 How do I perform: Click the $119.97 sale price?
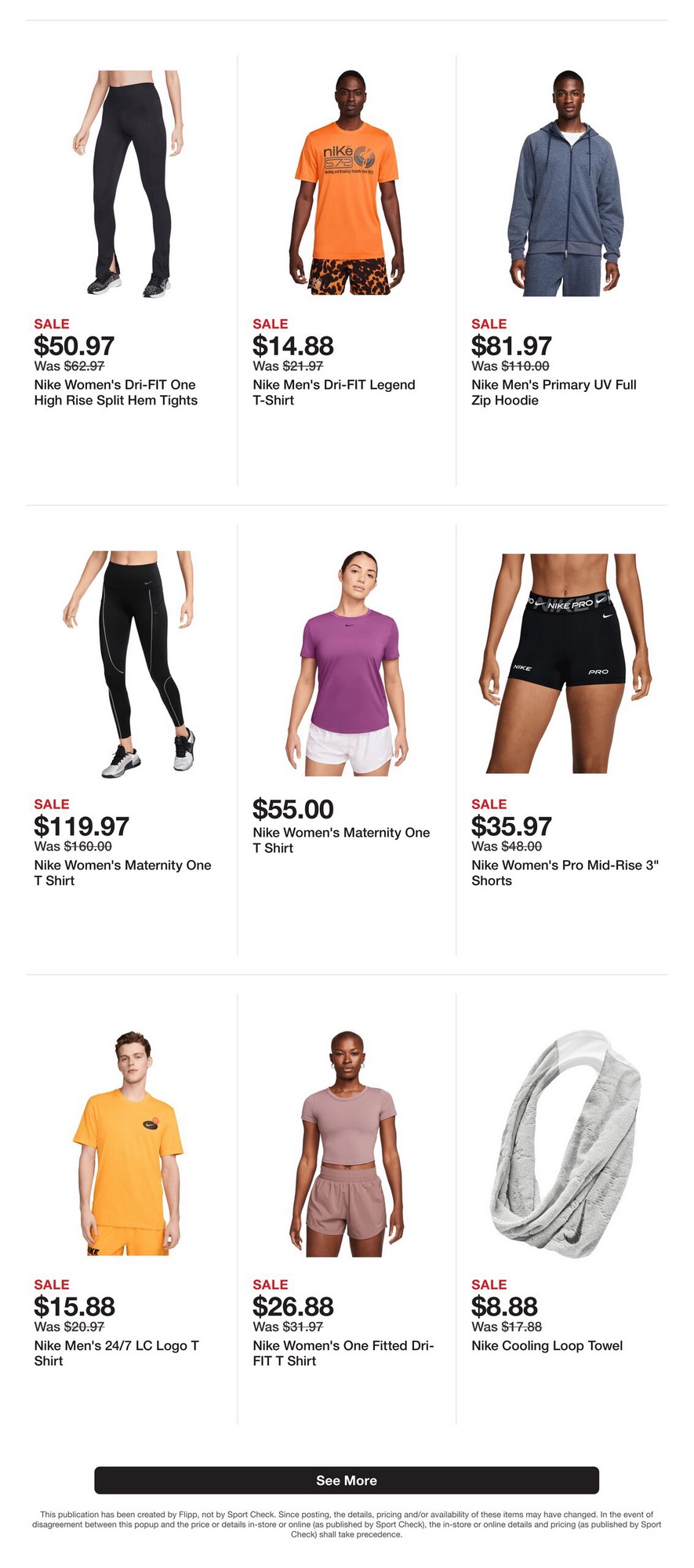coord(82,826)
